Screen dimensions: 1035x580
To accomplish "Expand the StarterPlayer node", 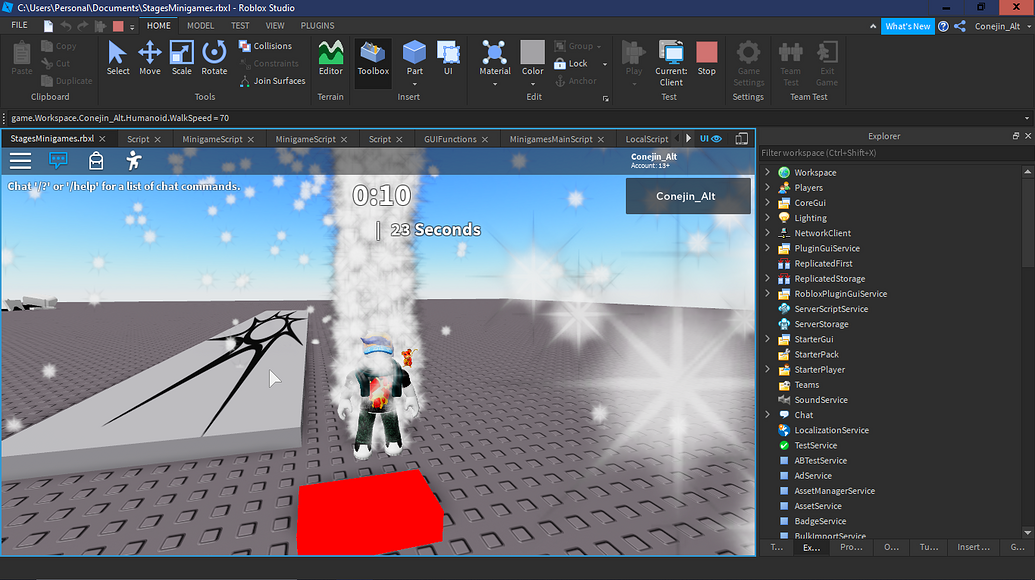I will [768, 370].
